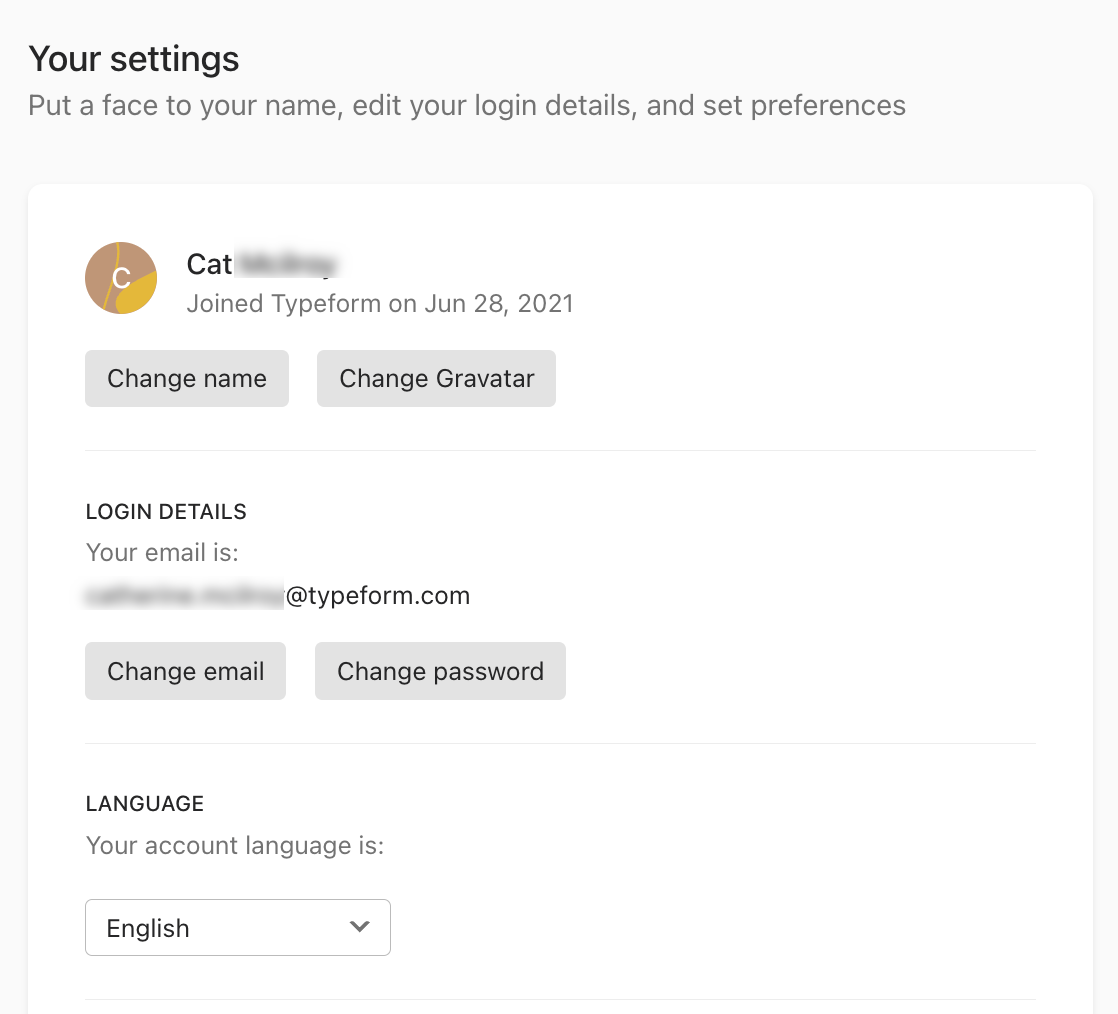Click the user name 'Cat' beside the avatar
The height and width of the screenshot is (1014, 1118).
(209, 264)
